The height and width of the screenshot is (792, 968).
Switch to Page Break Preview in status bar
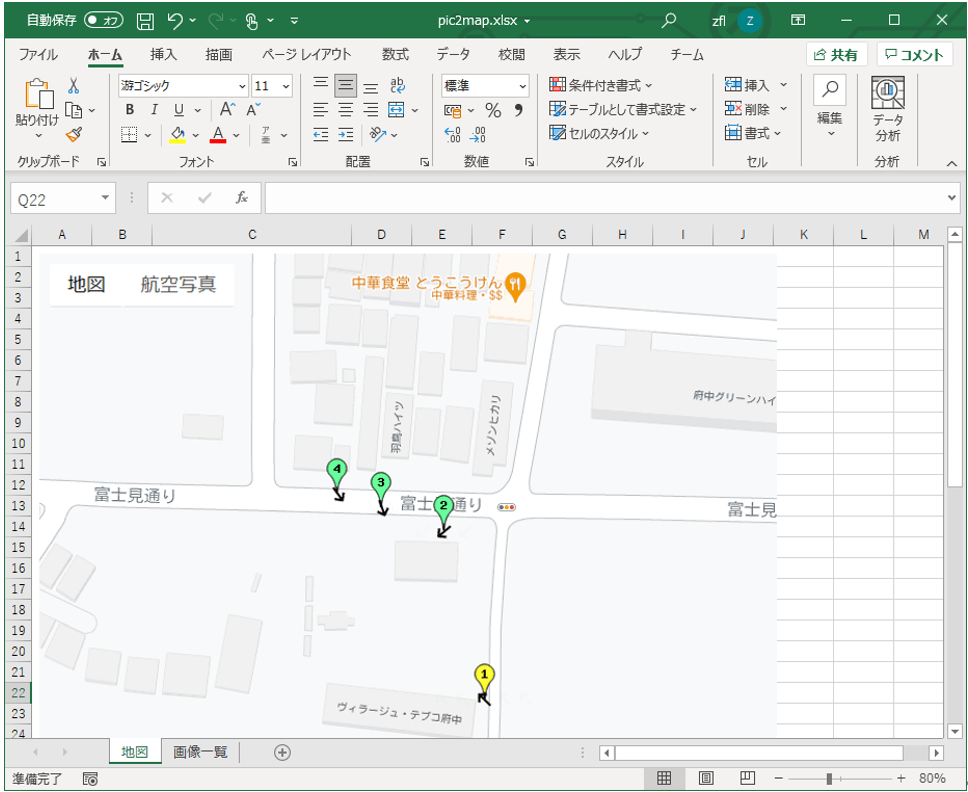(x=747, y=778)
